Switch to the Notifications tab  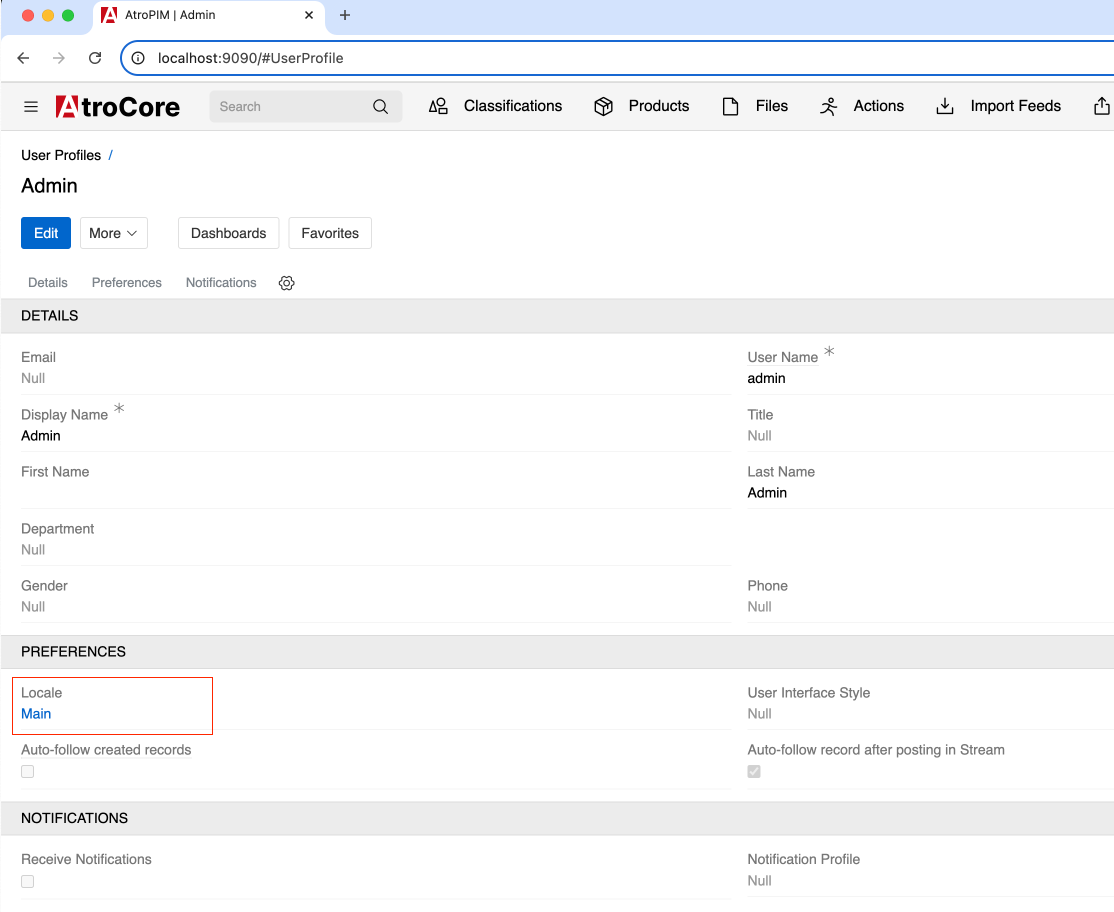point(221,283)
